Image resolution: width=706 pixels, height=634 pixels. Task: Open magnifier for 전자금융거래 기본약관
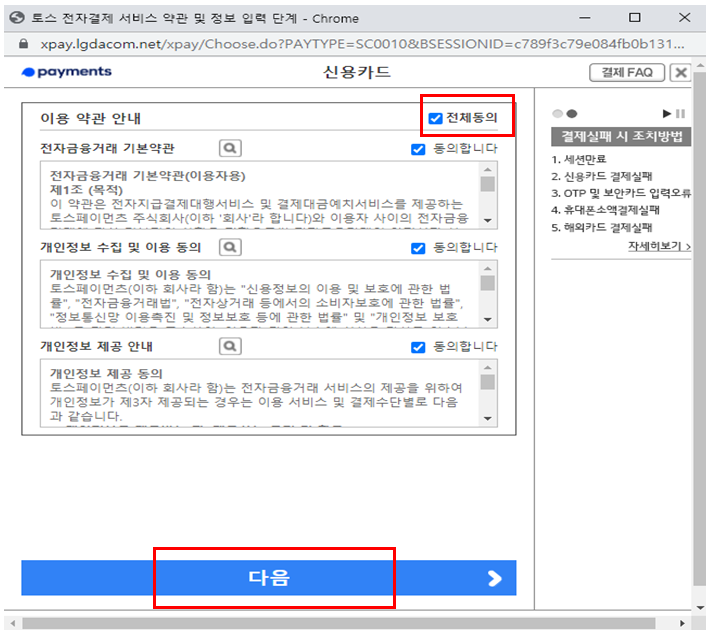[230, 148]
